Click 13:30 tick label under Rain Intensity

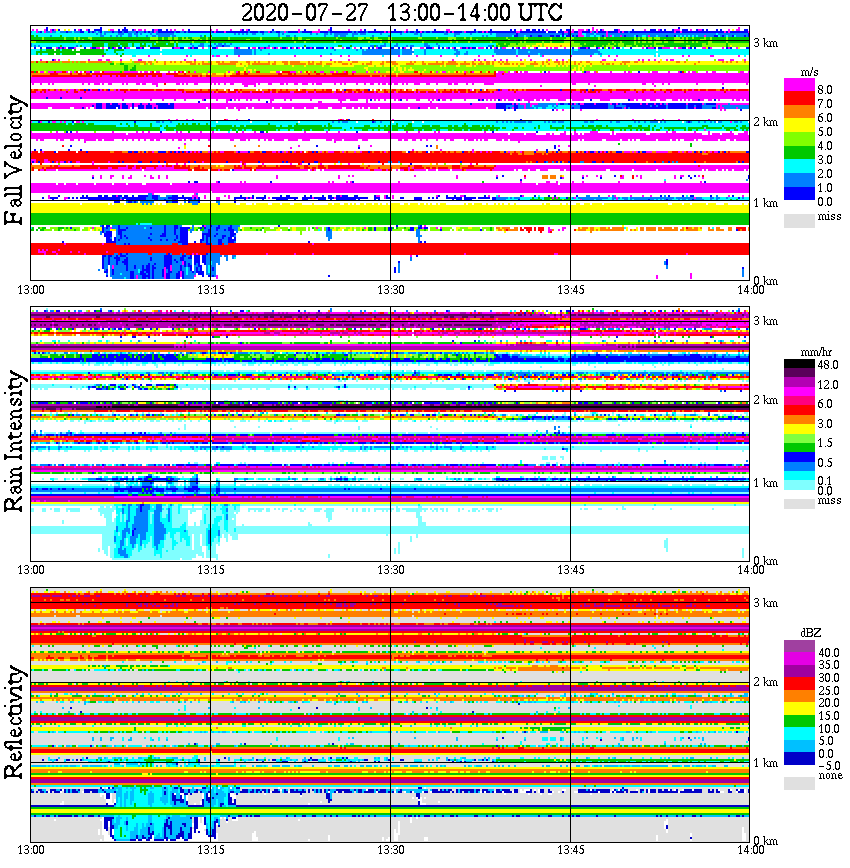(x=390, y=570)
